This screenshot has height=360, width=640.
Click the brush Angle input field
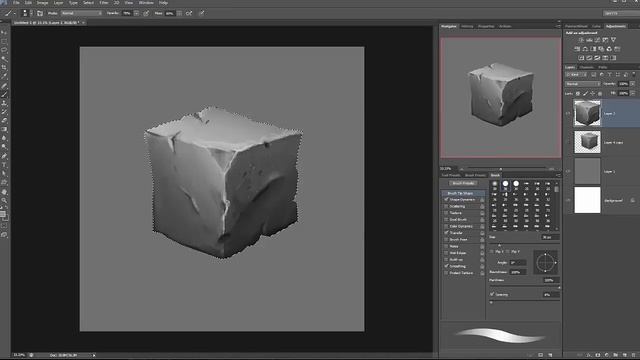[518, 262]
